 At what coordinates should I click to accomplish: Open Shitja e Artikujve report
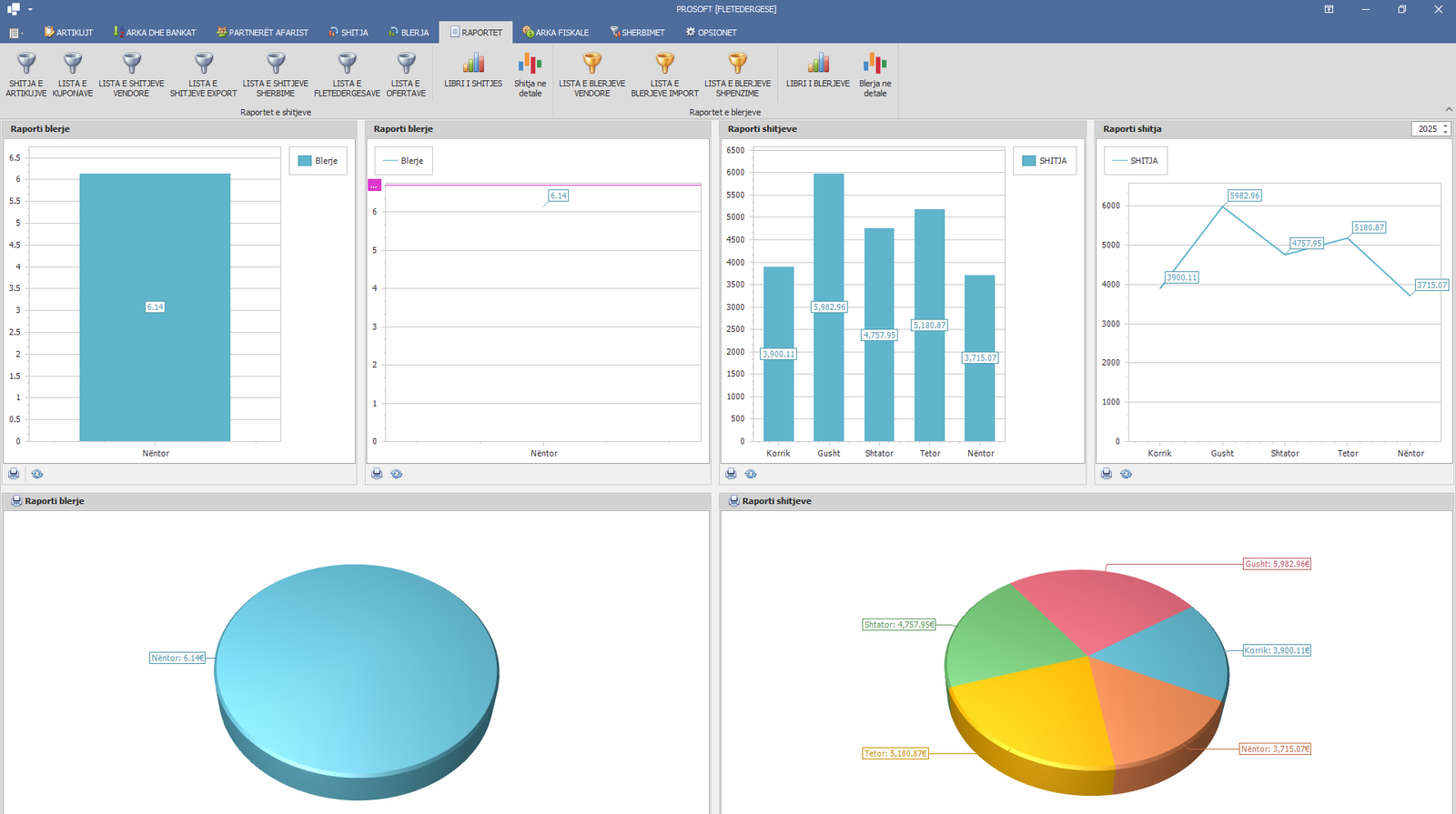point(26,74)
